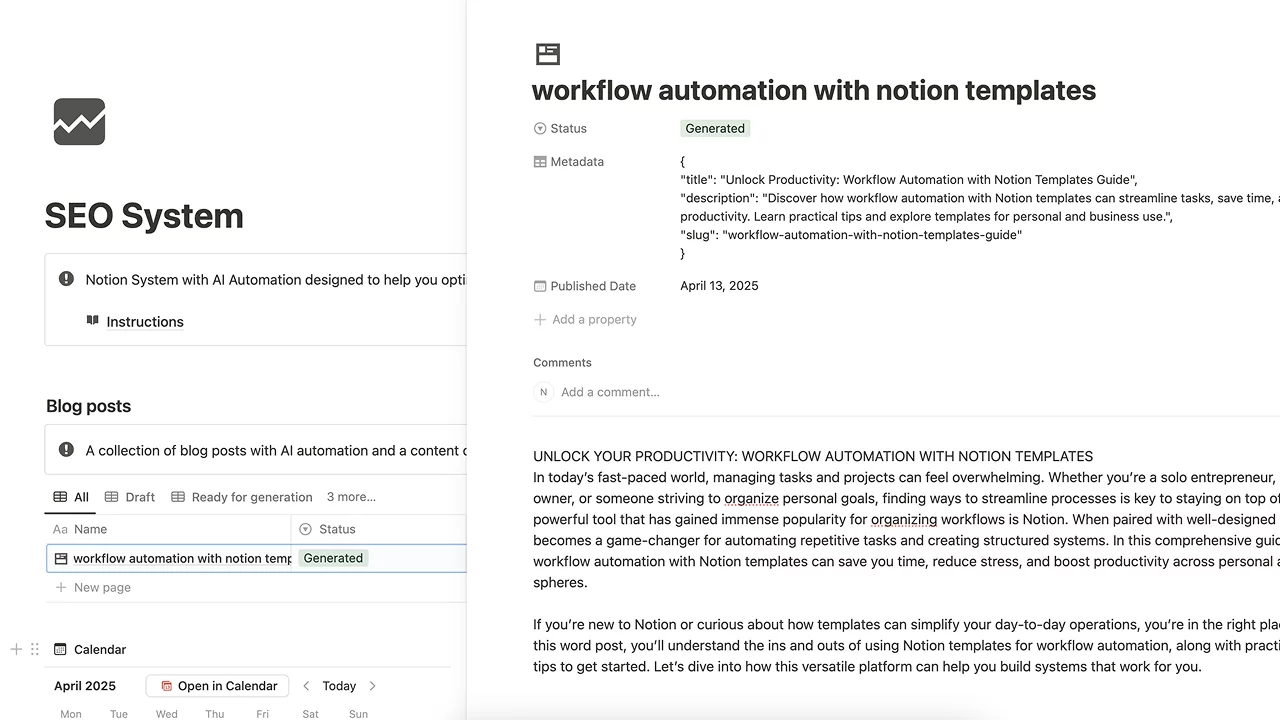Click the page icon in the blog post row
This screenshot has height=720, width=1280.
(61, 559)
